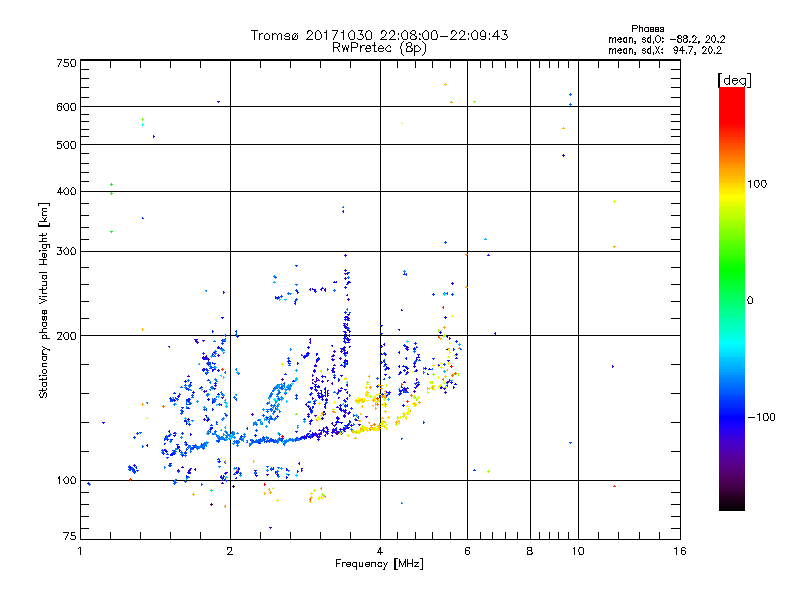Click the y-axis tick label '750'
Image resolution: width=800 pixels, height=600 pixels.
pyautogui.click(x=66, y=63)
